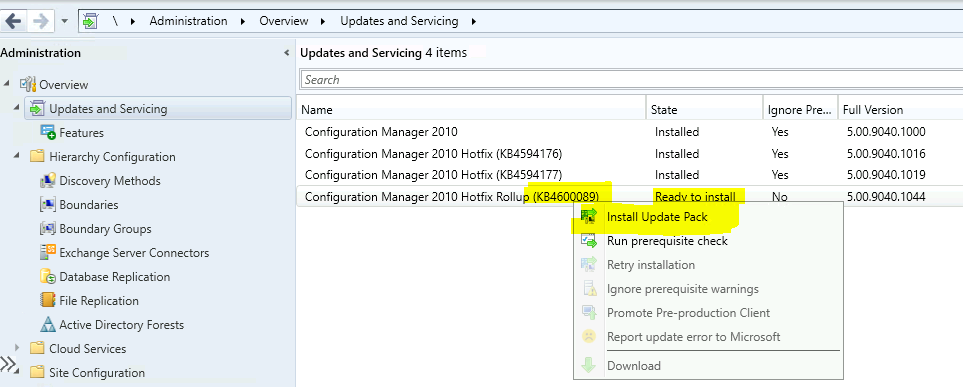Click the Site Configuration folder icon
This screenshot has width=963, height=387.
point(37,372)
